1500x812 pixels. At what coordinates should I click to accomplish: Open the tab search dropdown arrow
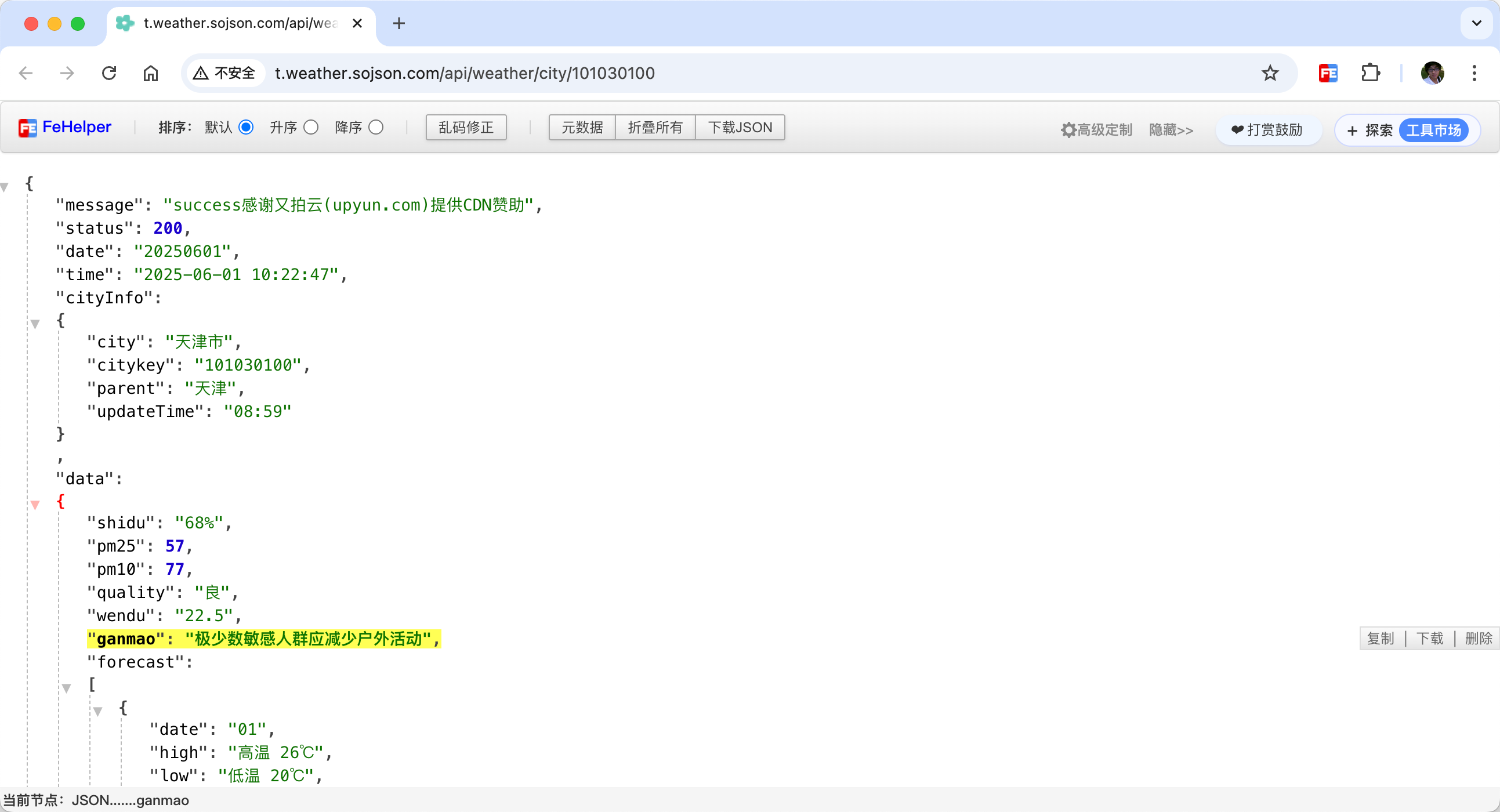tap(1476, 23)
